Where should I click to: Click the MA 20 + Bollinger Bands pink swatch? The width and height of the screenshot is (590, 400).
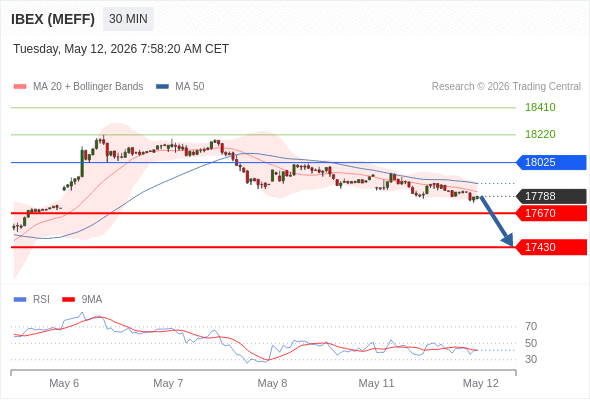pyautogui.click(x=20, y=87)
